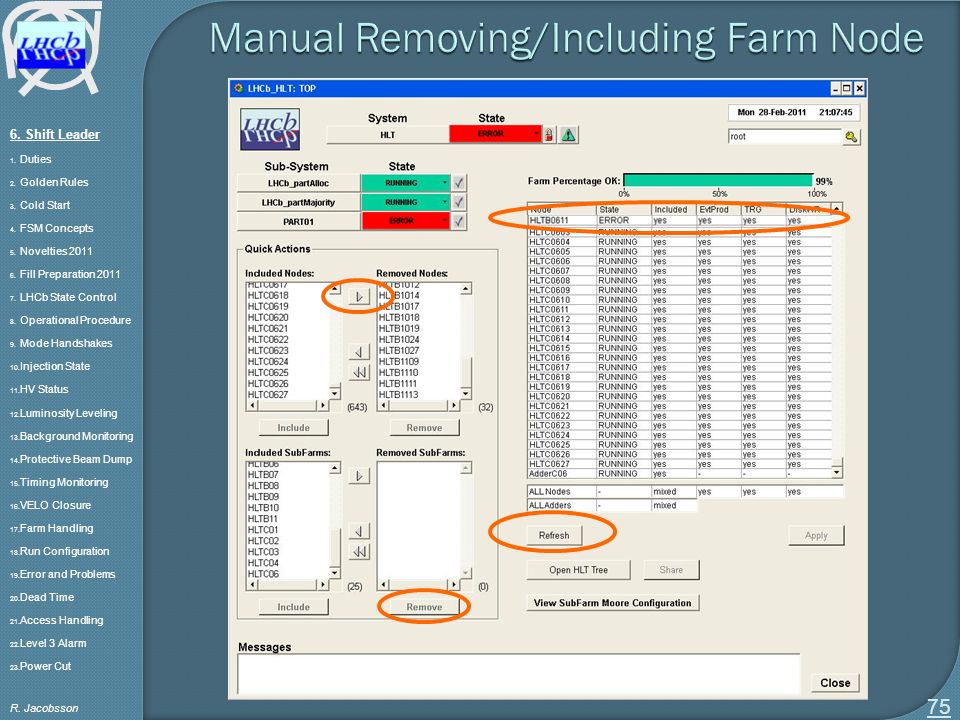The image size is (960, 720).
Task: Click the root username input field
Action: (x=785, y=137)
